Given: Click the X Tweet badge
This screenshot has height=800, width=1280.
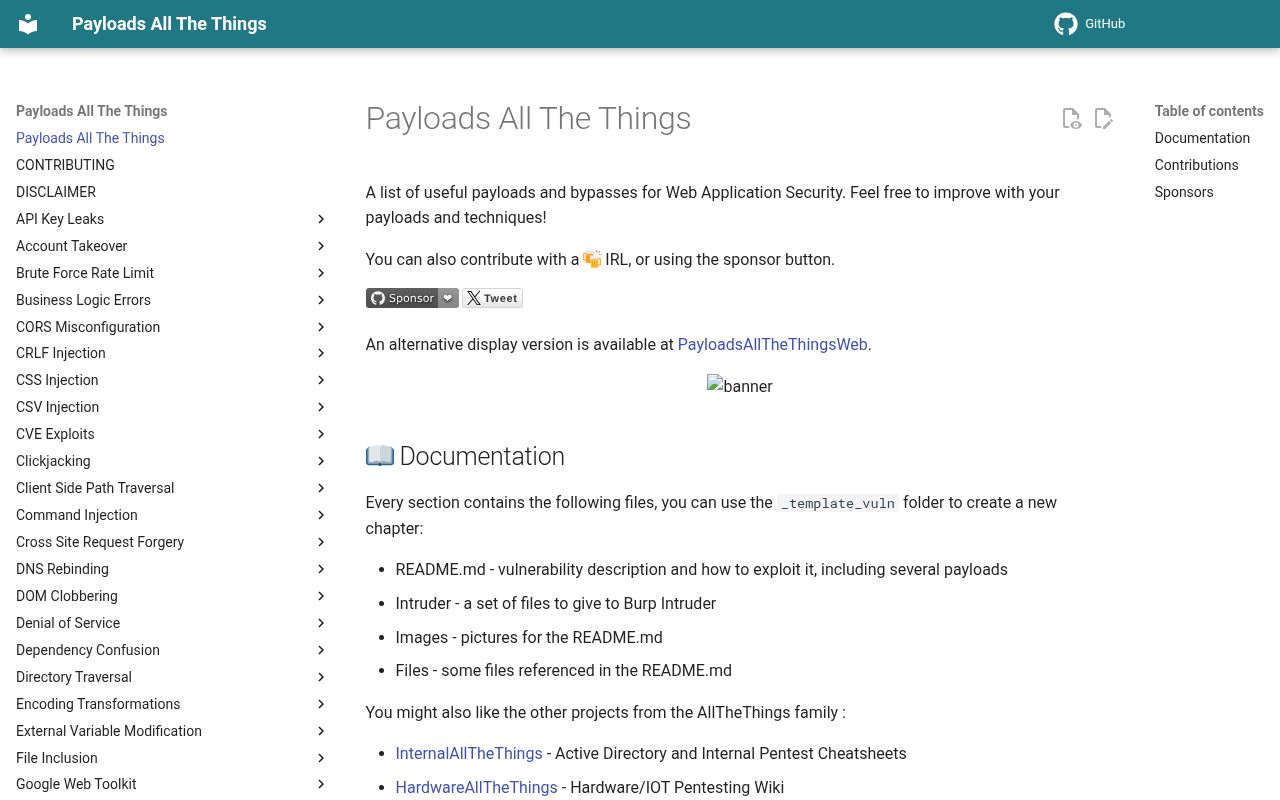Looking at the screenshot, I should point(492,298).
